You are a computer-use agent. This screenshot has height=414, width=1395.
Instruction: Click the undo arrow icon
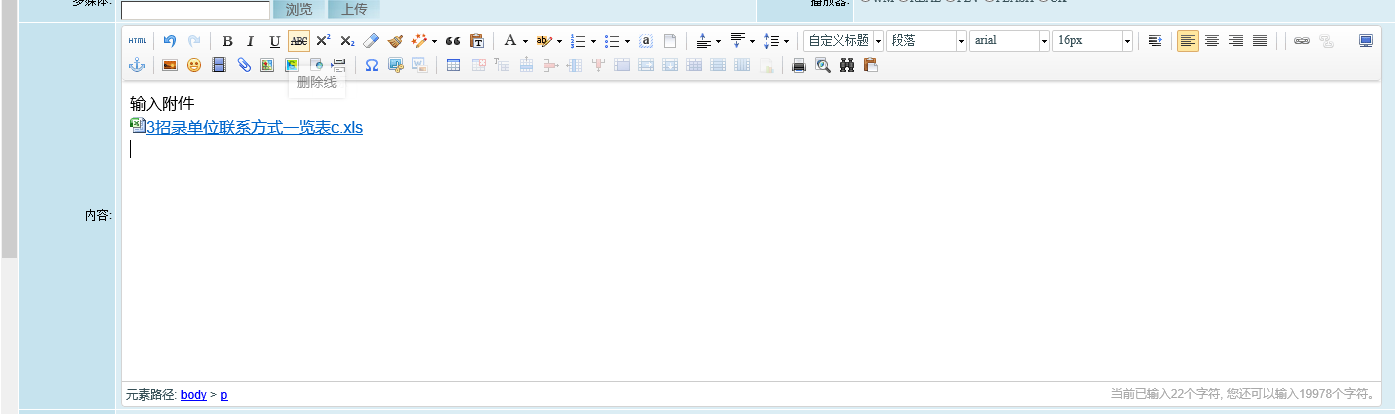click(x=170, y=41)
